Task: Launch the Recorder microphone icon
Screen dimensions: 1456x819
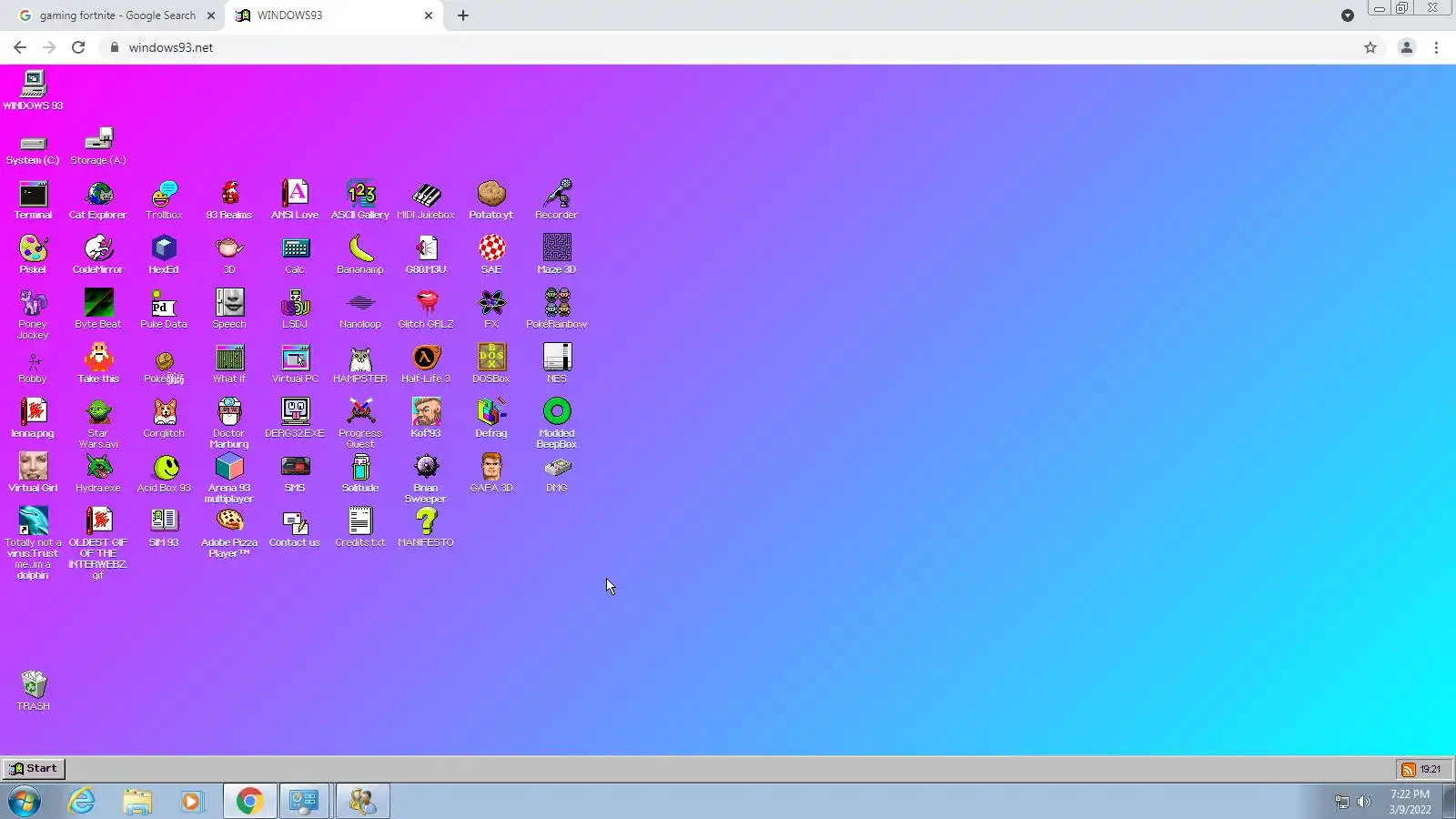Action: (x=557, y=200)
